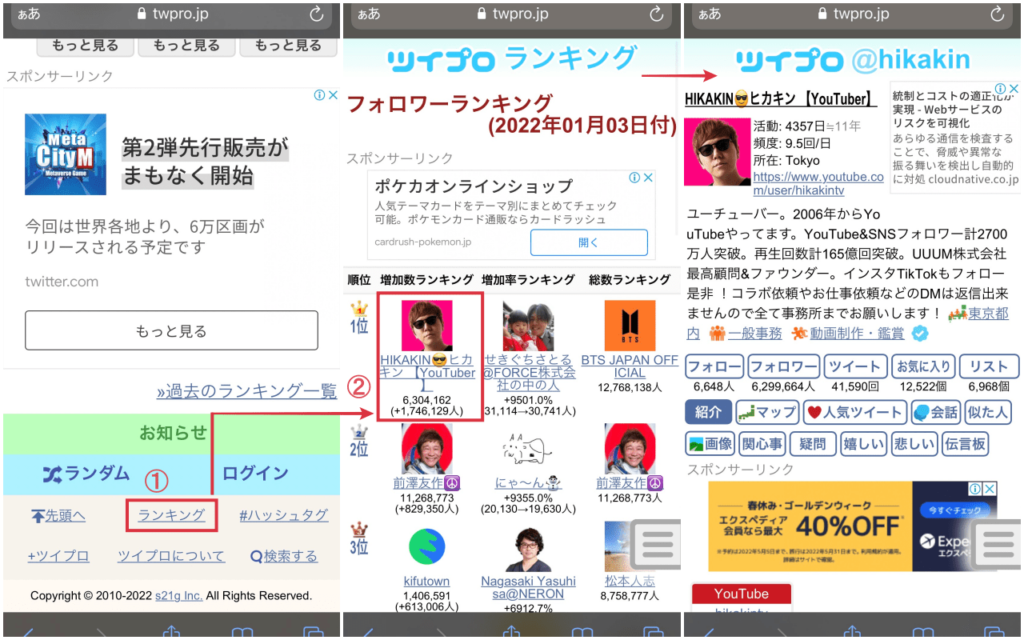Open the お知らせ section

pyautogui.click(x=172, y=432)
